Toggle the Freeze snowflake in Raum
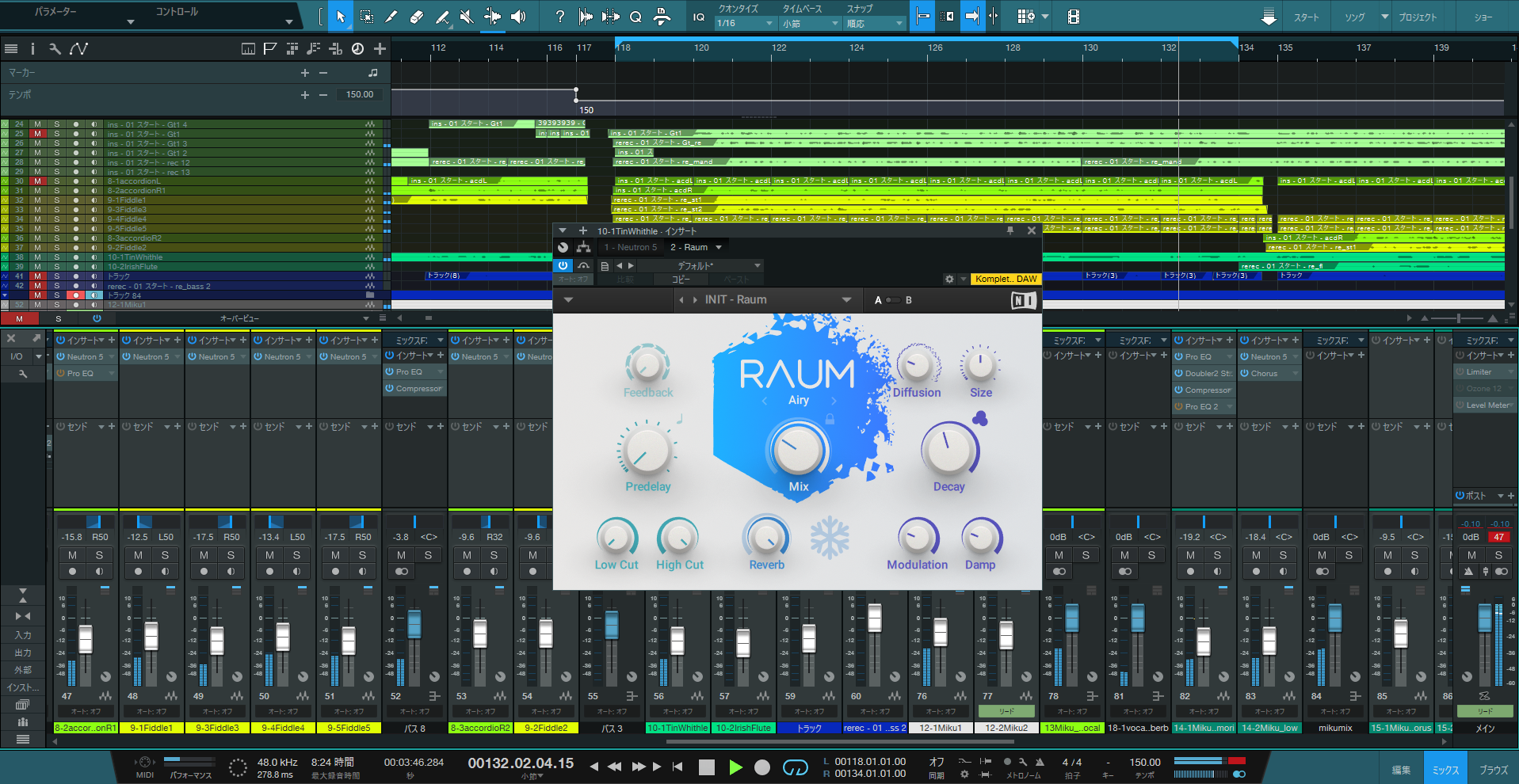1519x784 pixels. 830,538
